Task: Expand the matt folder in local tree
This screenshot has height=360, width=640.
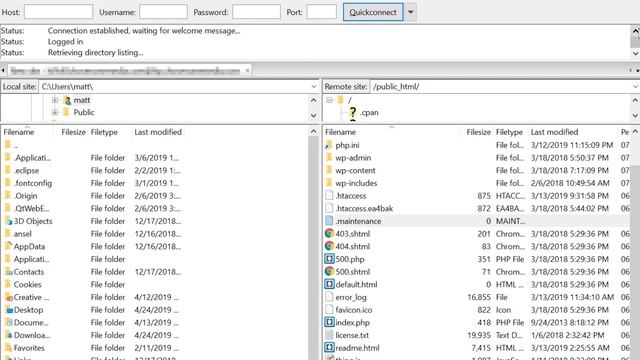Action: pyautogui.click(x=55, y=100)
